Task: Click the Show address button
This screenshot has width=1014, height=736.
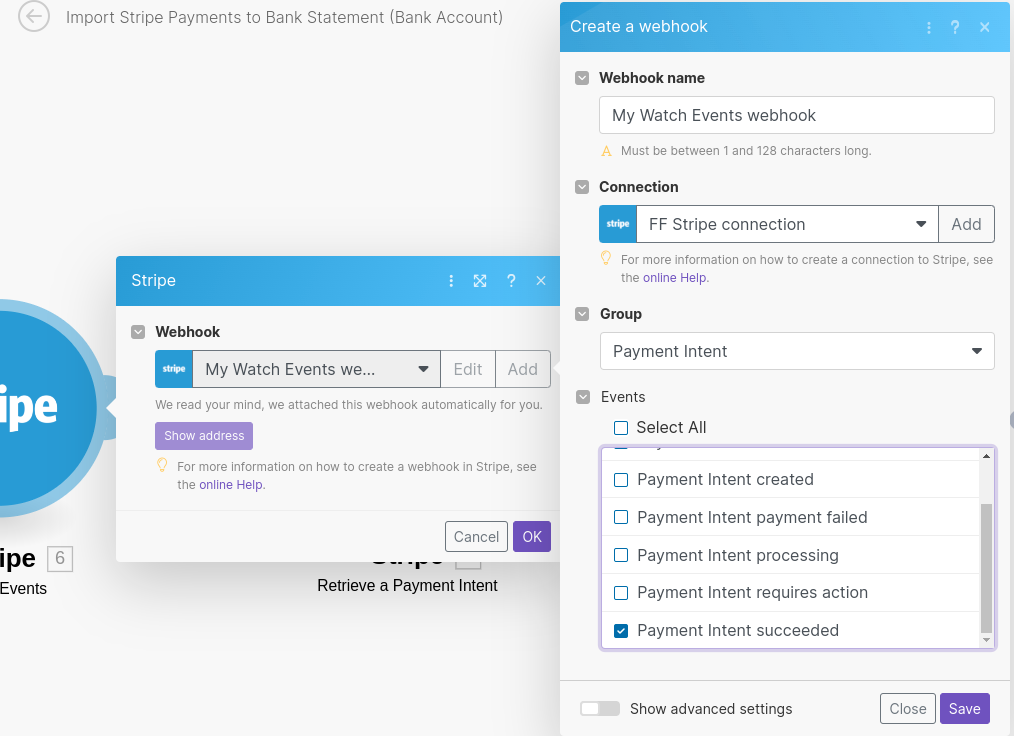Action: (x=204, y=436)
